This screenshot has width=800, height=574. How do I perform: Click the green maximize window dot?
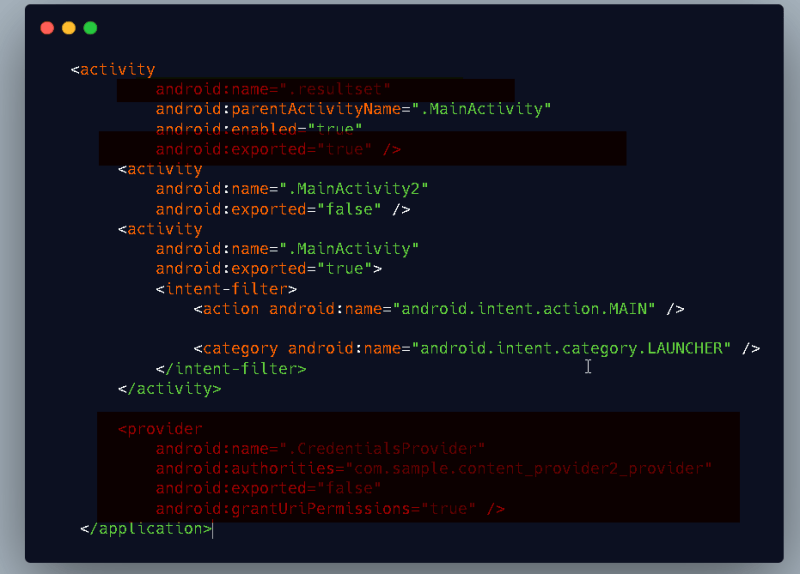[x=90, y=28]
